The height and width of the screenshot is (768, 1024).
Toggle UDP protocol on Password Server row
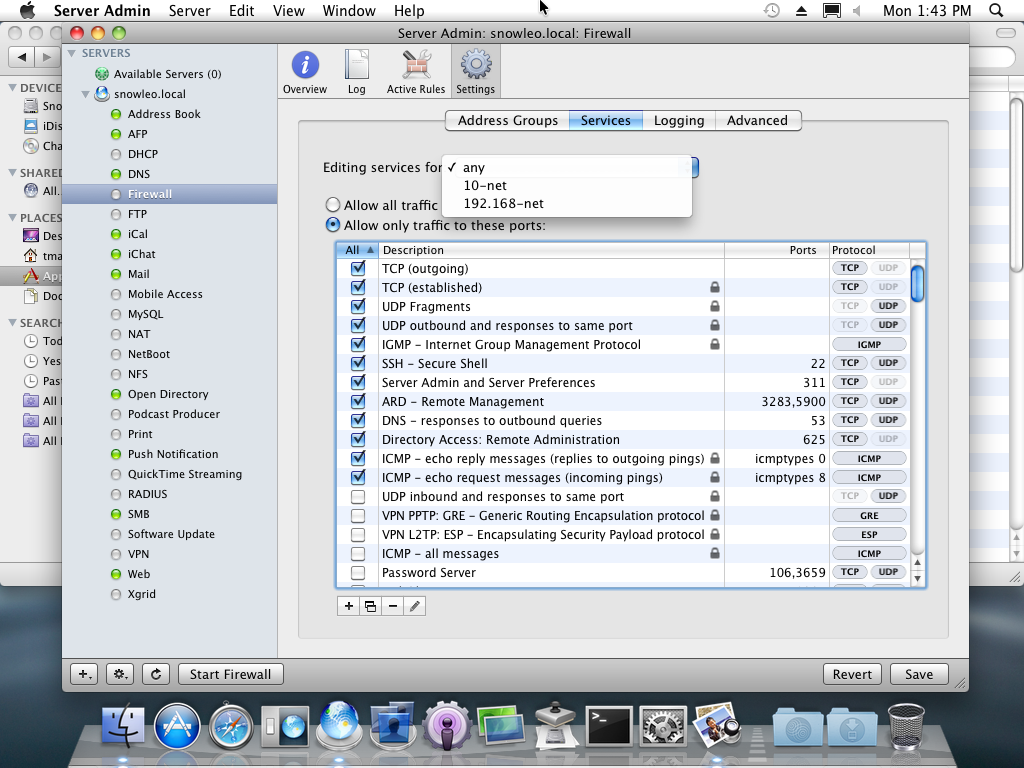pos(888,572)
